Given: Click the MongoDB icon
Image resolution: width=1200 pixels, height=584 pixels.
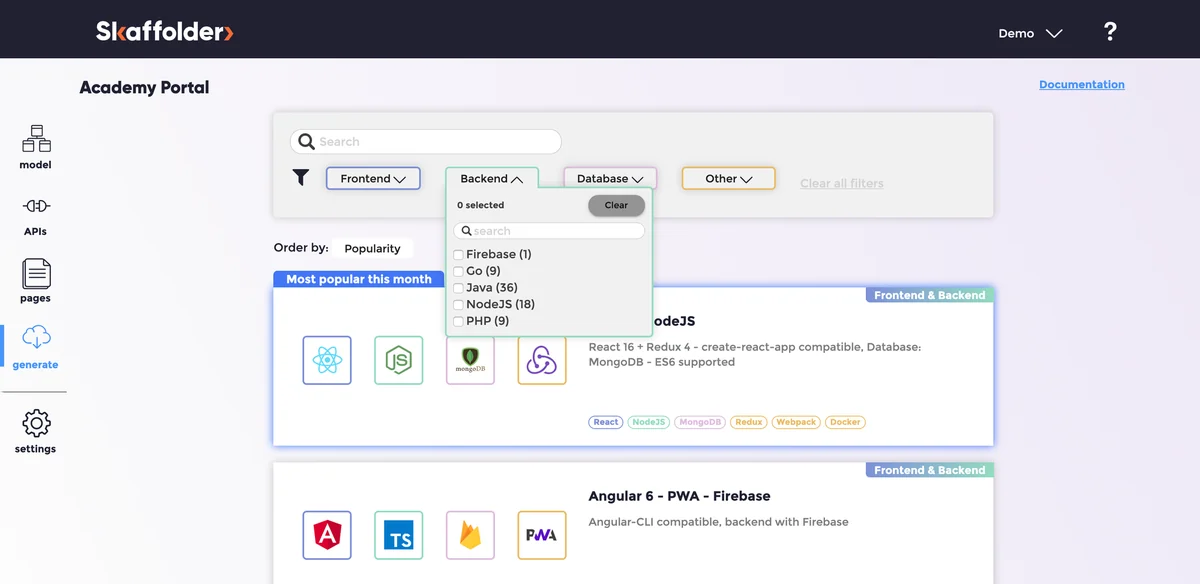Looking at the screenshot, I should point(471,360).
